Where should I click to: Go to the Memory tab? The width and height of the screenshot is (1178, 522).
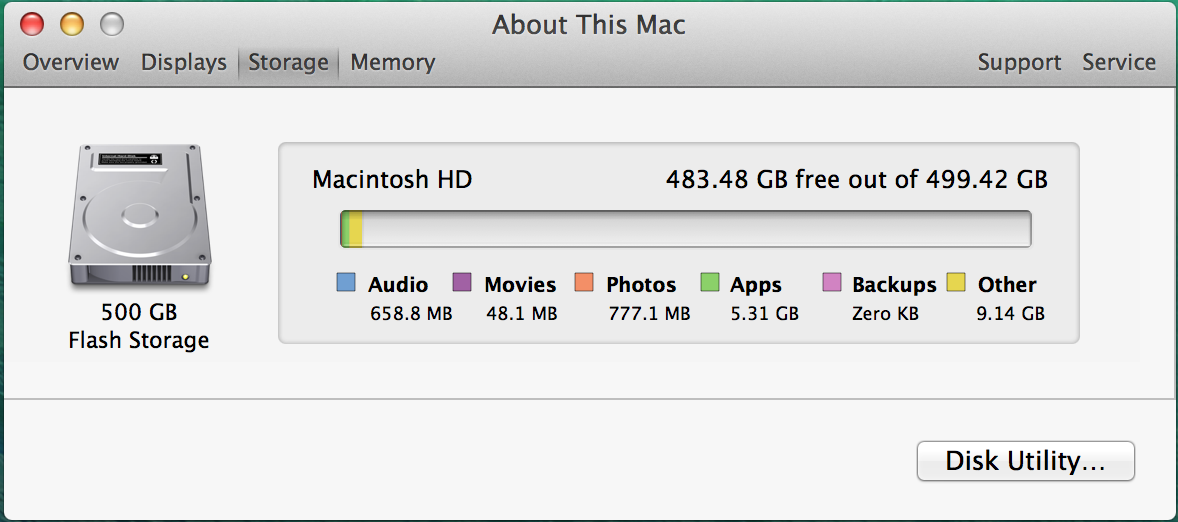pyautogui.click(x=393, y=62)
